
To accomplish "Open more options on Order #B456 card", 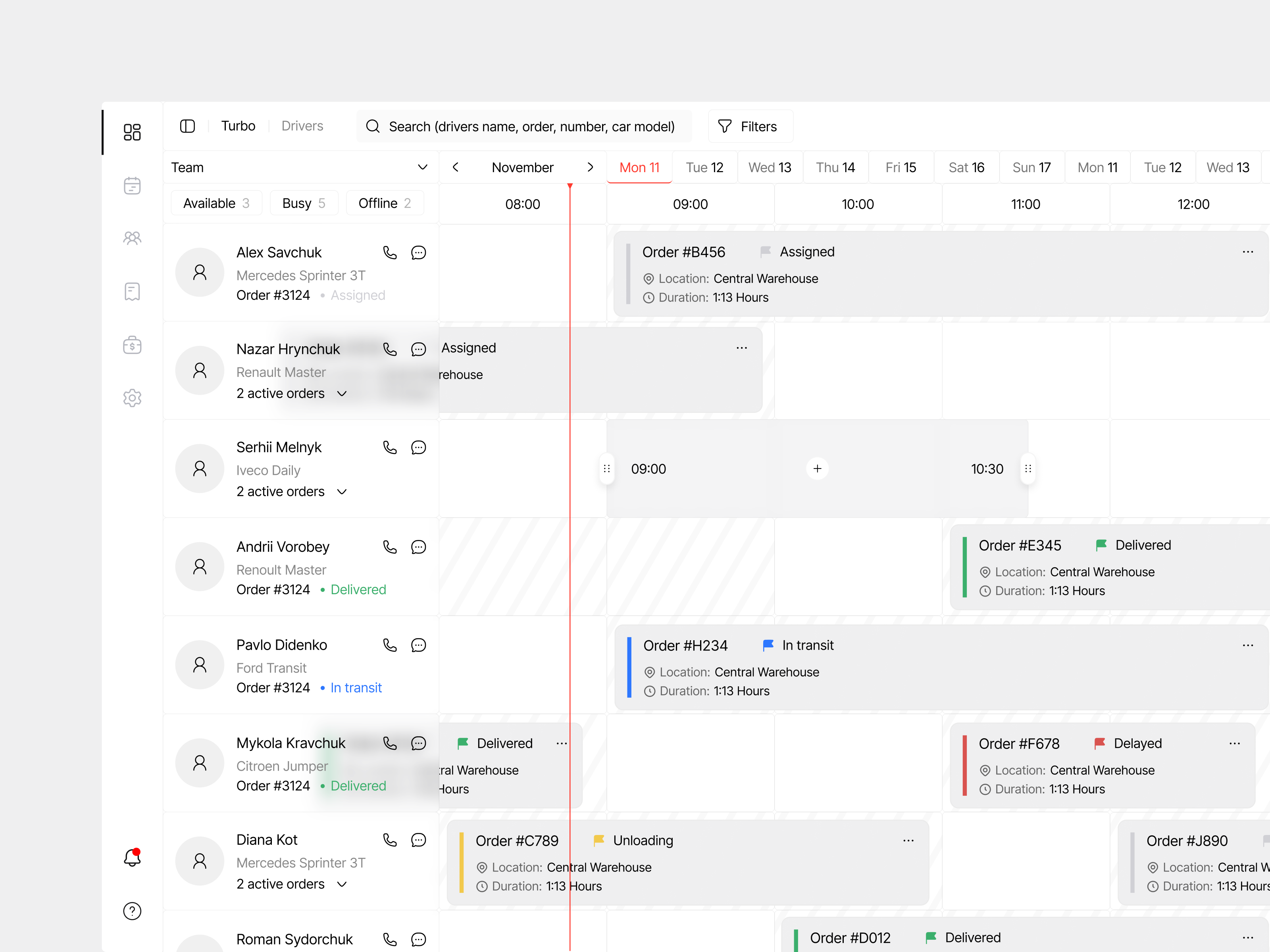I will pyautogui.click(x=1248, y=252).
